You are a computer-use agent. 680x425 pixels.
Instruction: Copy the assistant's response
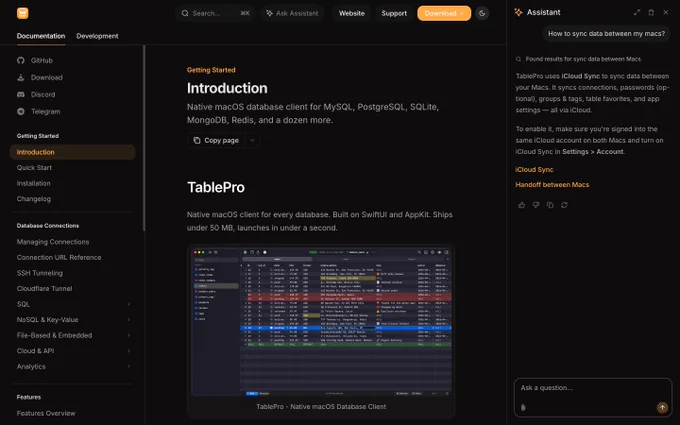[550, 205]
